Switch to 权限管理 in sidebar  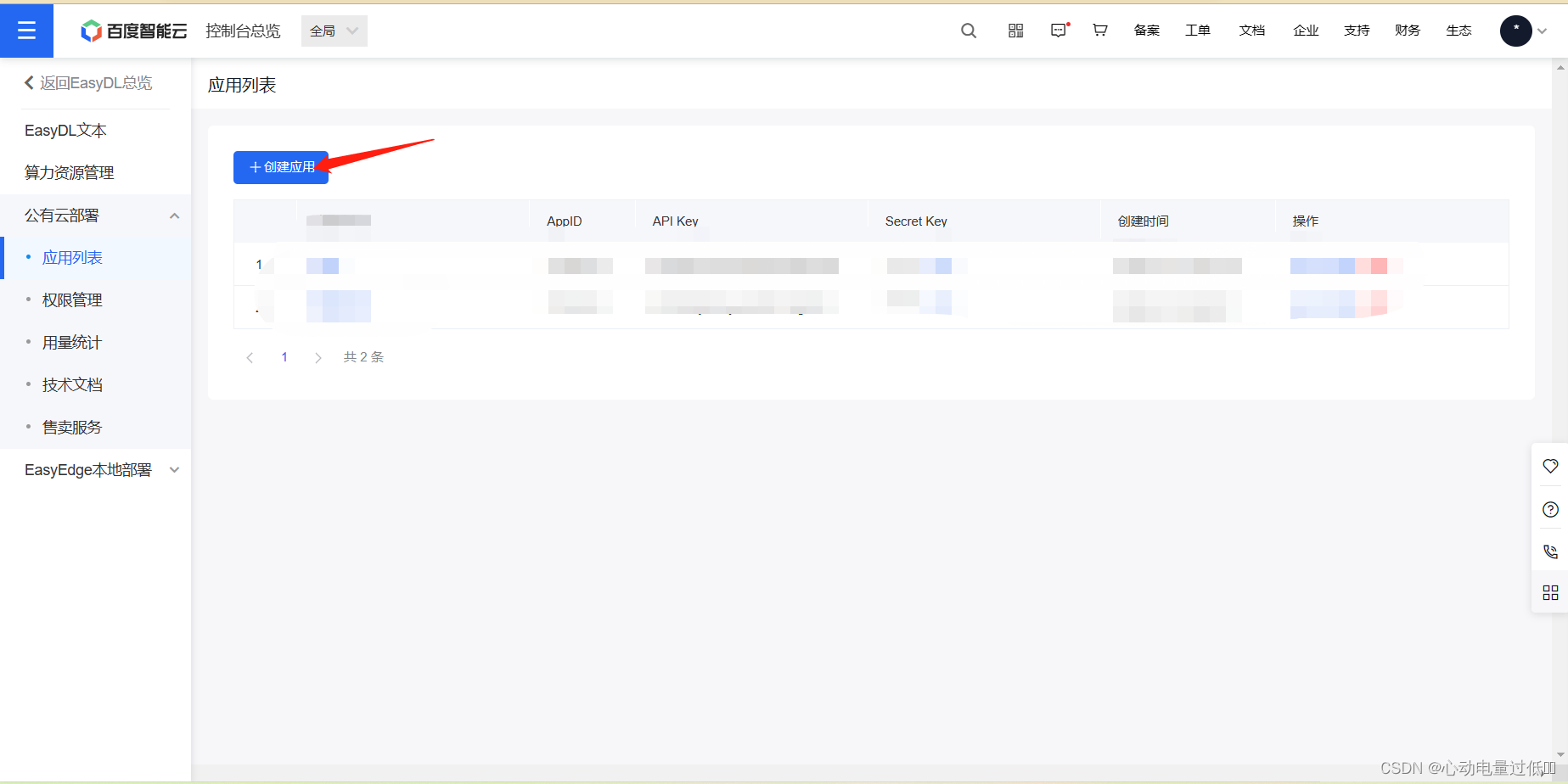[x=72, y=300]
